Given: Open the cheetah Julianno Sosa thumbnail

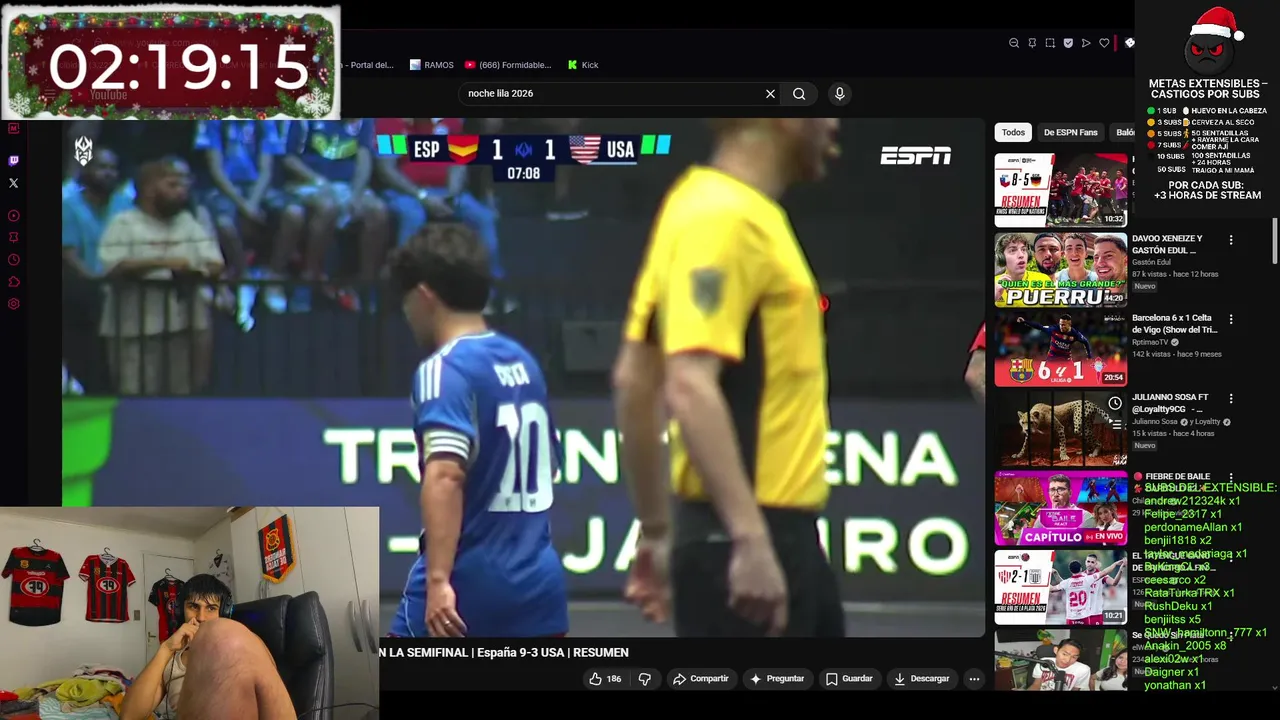Looking at the screenshot, I should 1060,428.
